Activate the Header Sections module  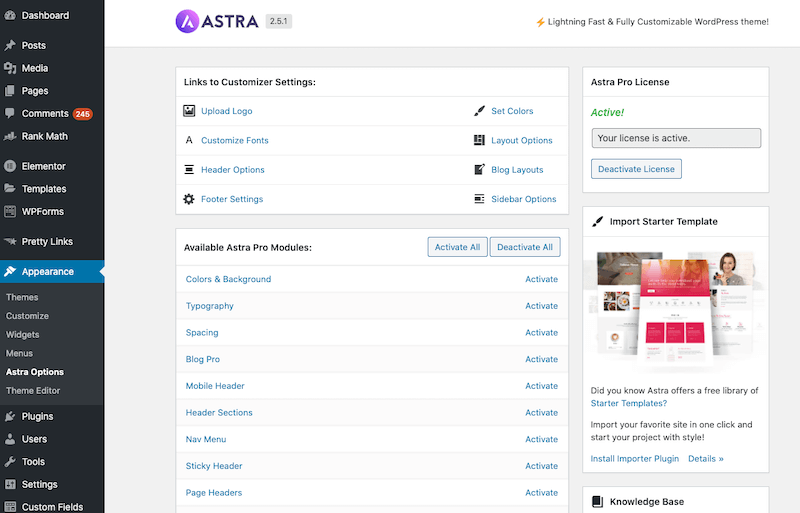click(542, 412)
